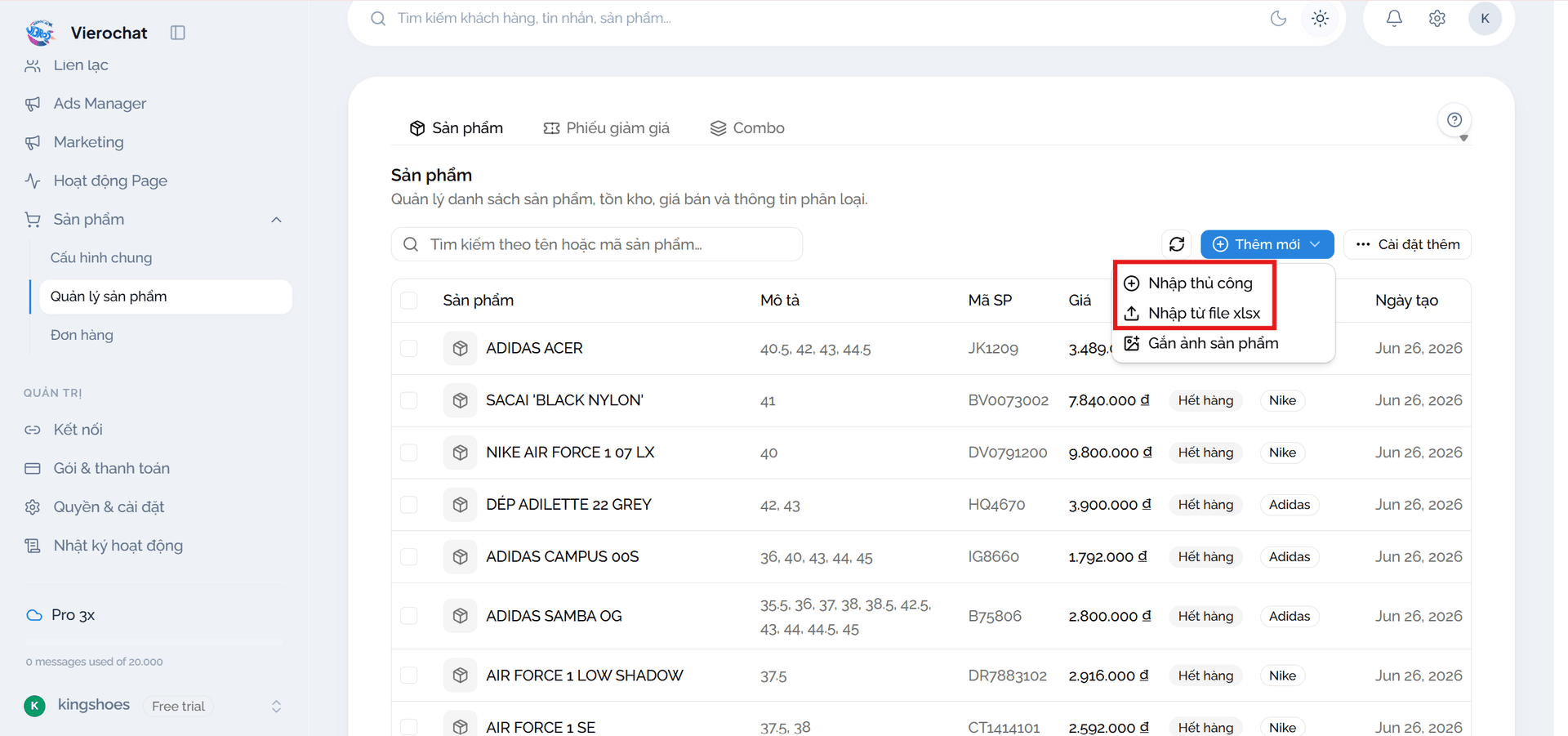Open notifications bell
The image size is (1568, 736).
click(x=1394, y=18)
